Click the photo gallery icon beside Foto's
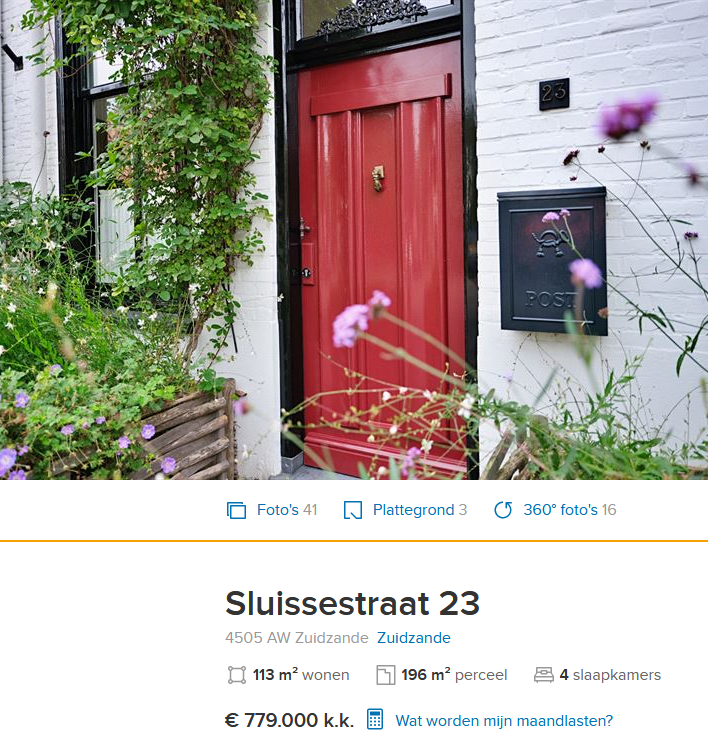708x735 pixels. click(236, 510)
